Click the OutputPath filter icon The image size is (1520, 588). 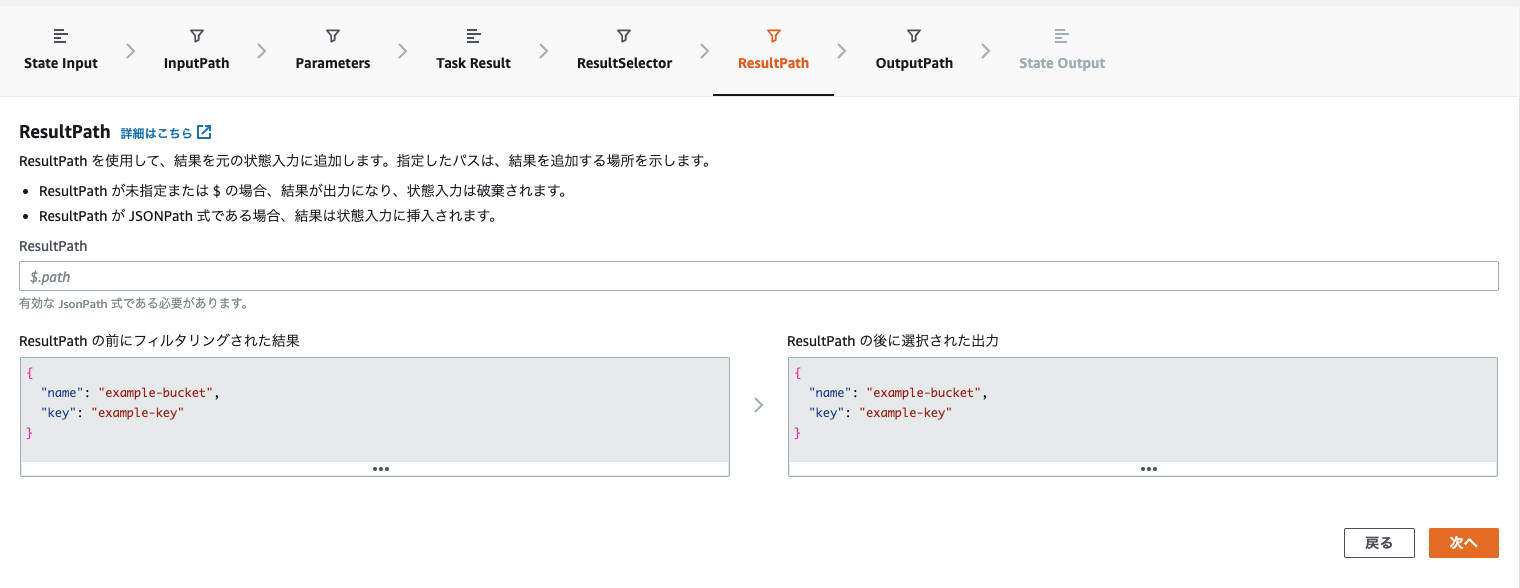point(913,35)
